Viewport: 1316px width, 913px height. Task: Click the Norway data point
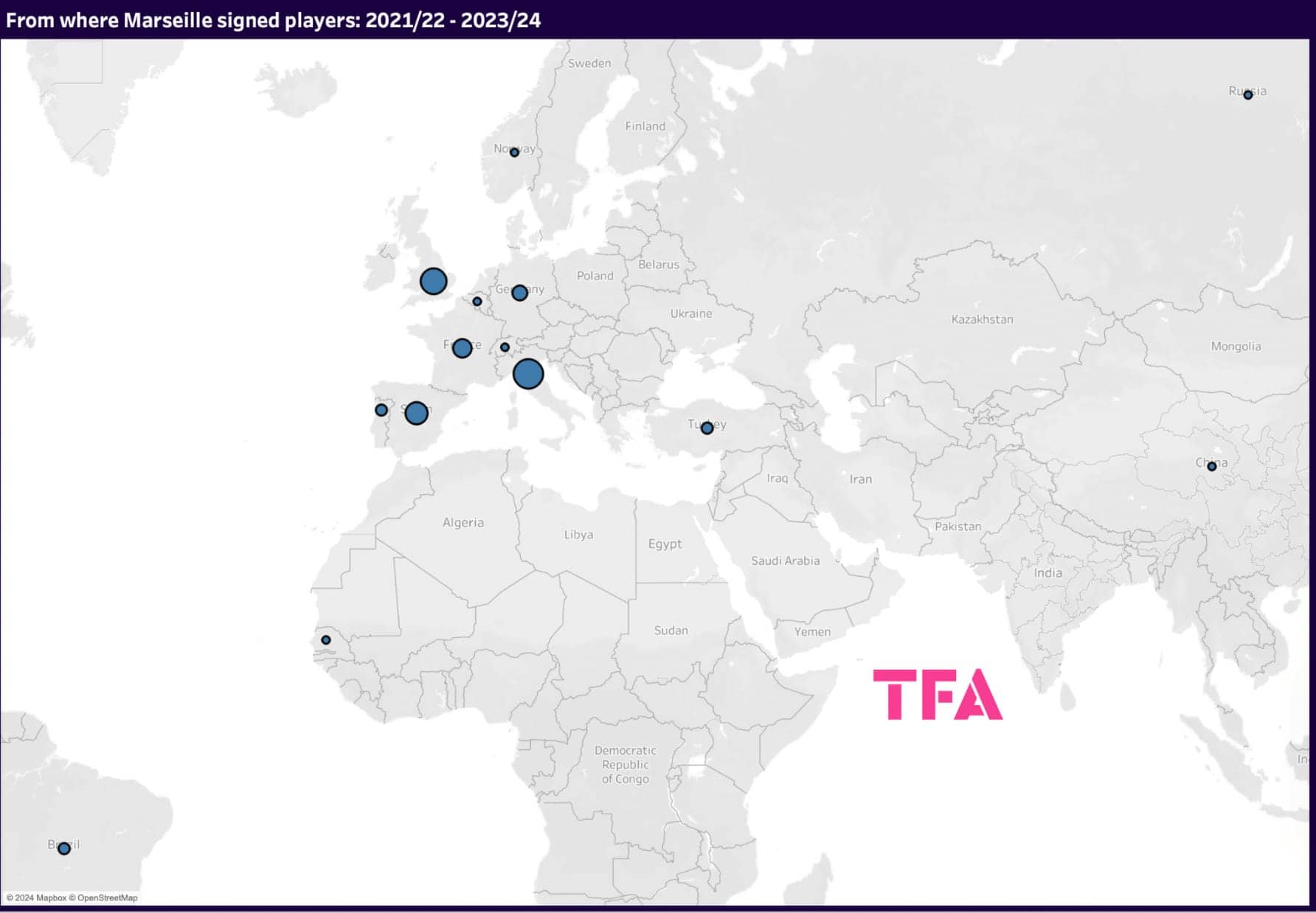pyautogui.click(x=514, y=153)
